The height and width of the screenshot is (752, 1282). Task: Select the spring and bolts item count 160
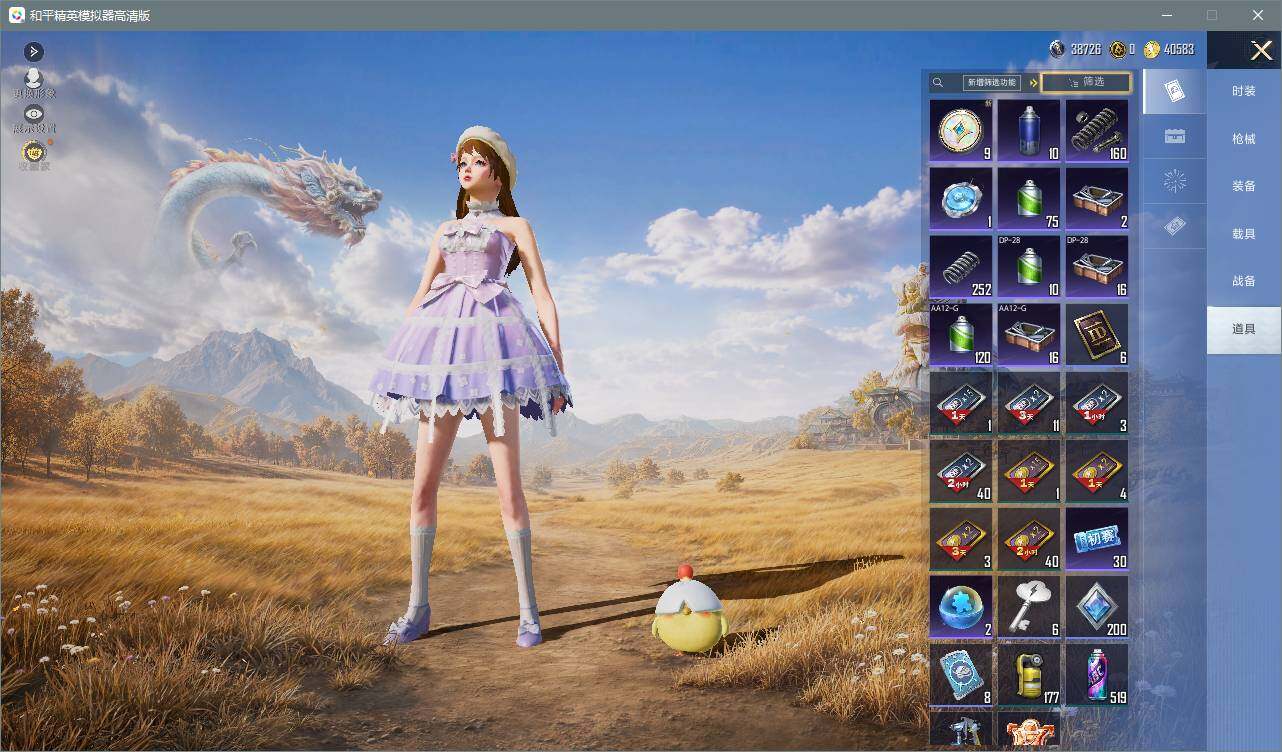(1097, 130)
